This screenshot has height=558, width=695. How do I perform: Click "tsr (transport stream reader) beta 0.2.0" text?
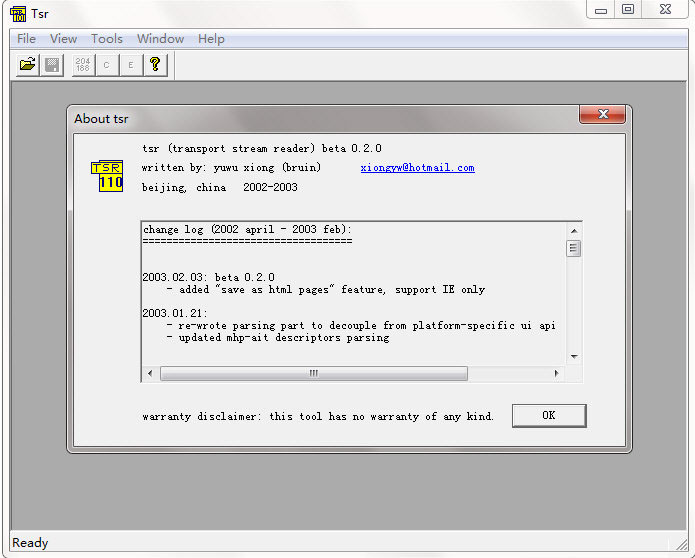coord(262,148)
